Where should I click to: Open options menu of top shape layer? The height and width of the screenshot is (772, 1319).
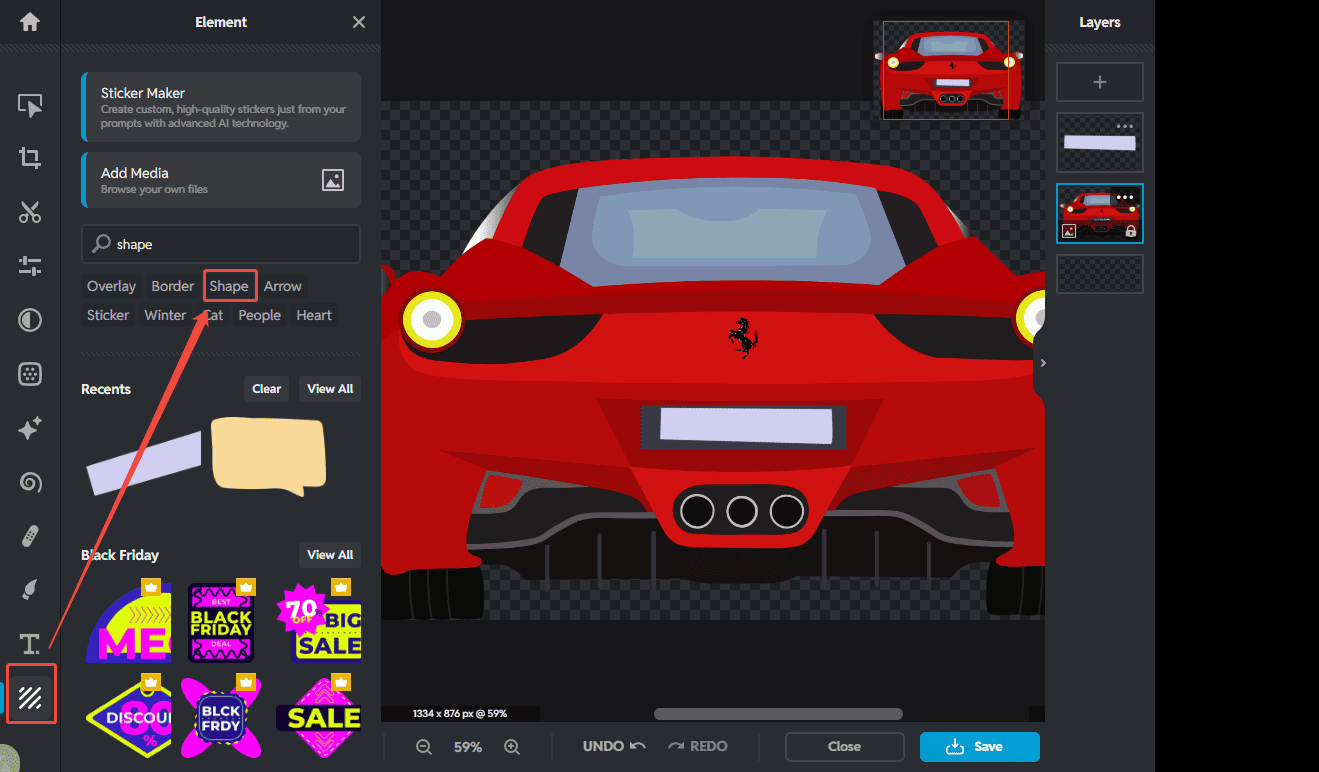coord(1125,126)
